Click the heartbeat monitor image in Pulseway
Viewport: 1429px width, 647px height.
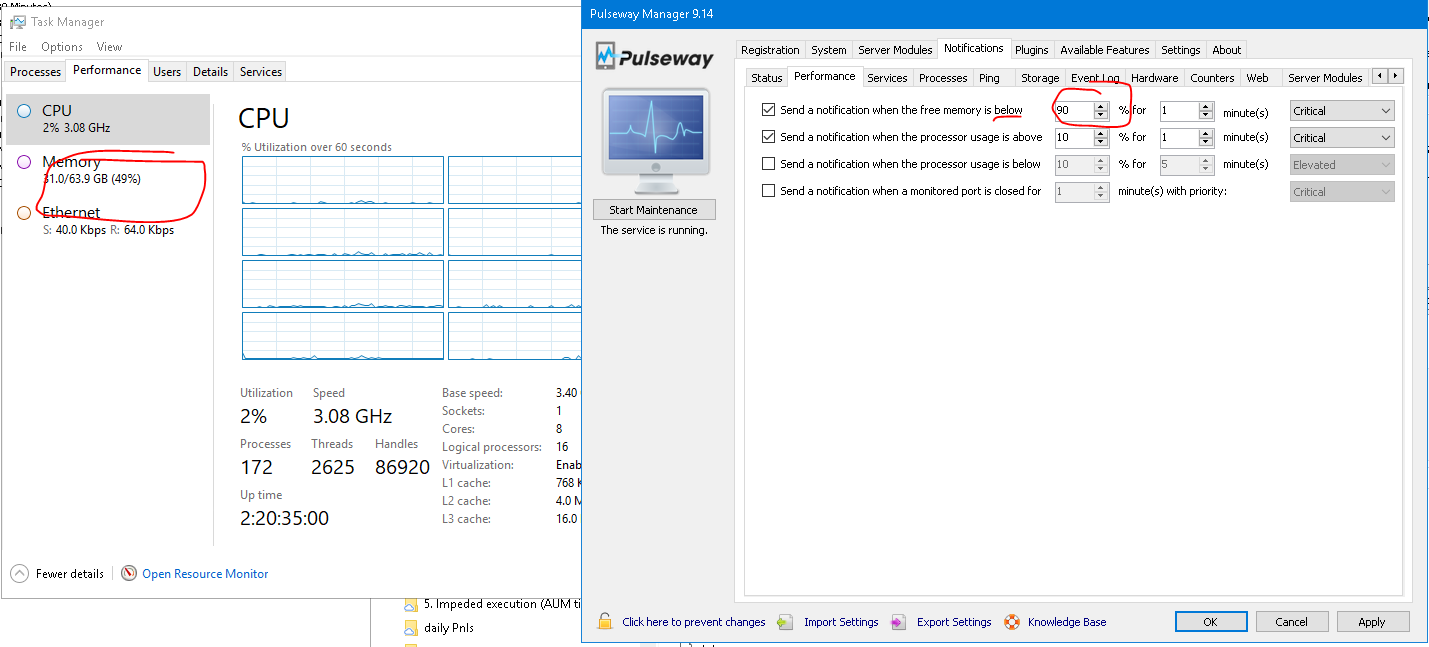pyautogui.click(x=655, y=140)
